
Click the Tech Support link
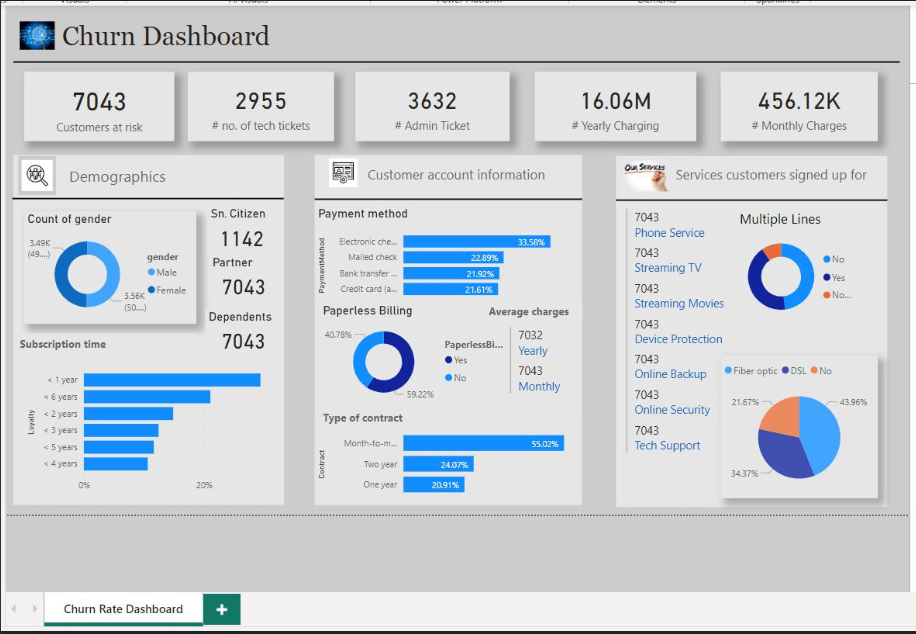coord(667,446)
